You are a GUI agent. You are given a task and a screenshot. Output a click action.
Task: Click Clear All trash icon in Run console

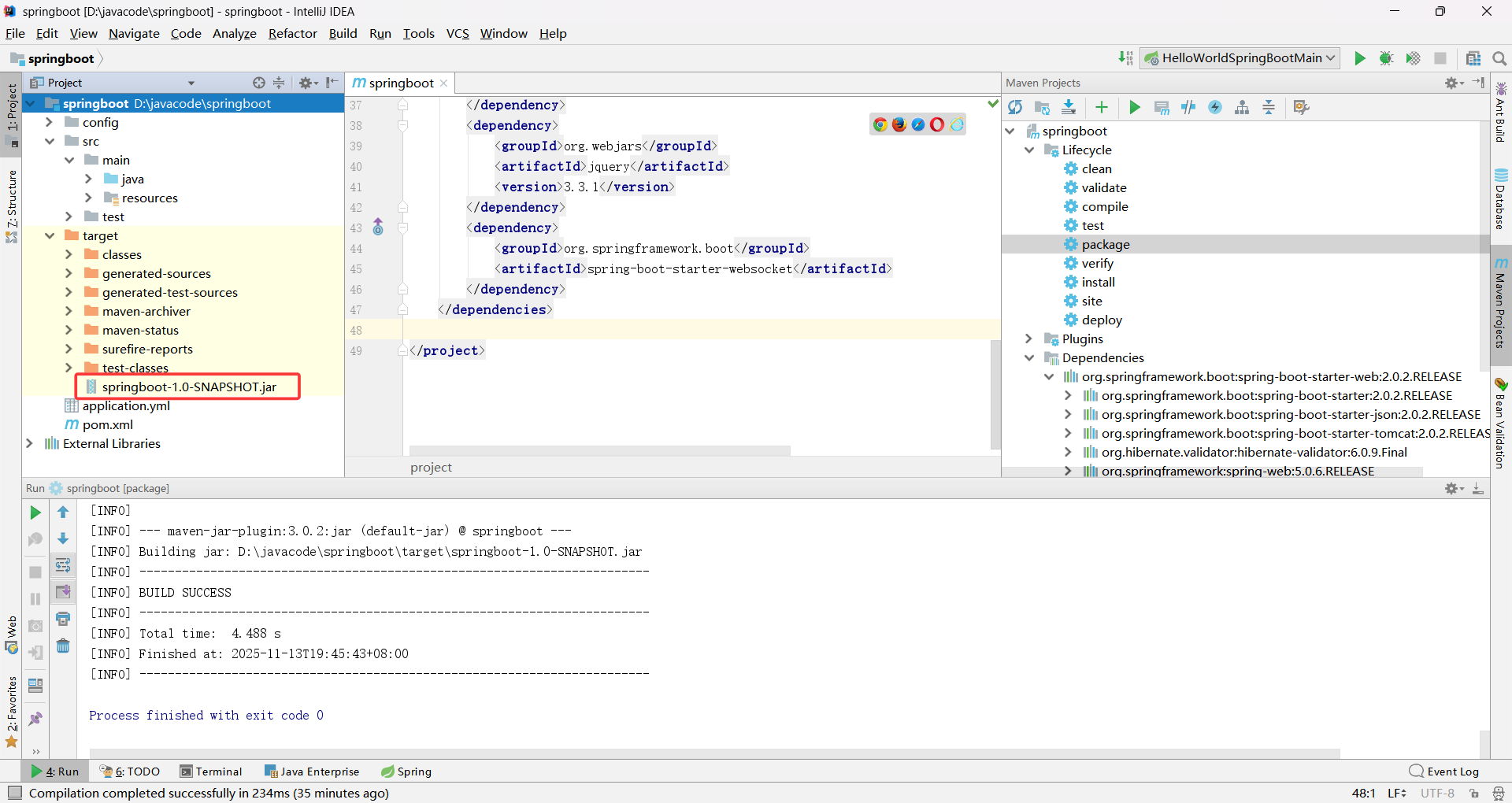tap(63, 646)
